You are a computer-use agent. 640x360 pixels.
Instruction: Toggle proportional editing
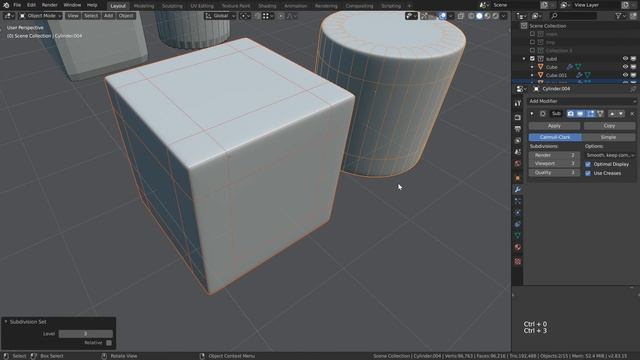point(281,16)
